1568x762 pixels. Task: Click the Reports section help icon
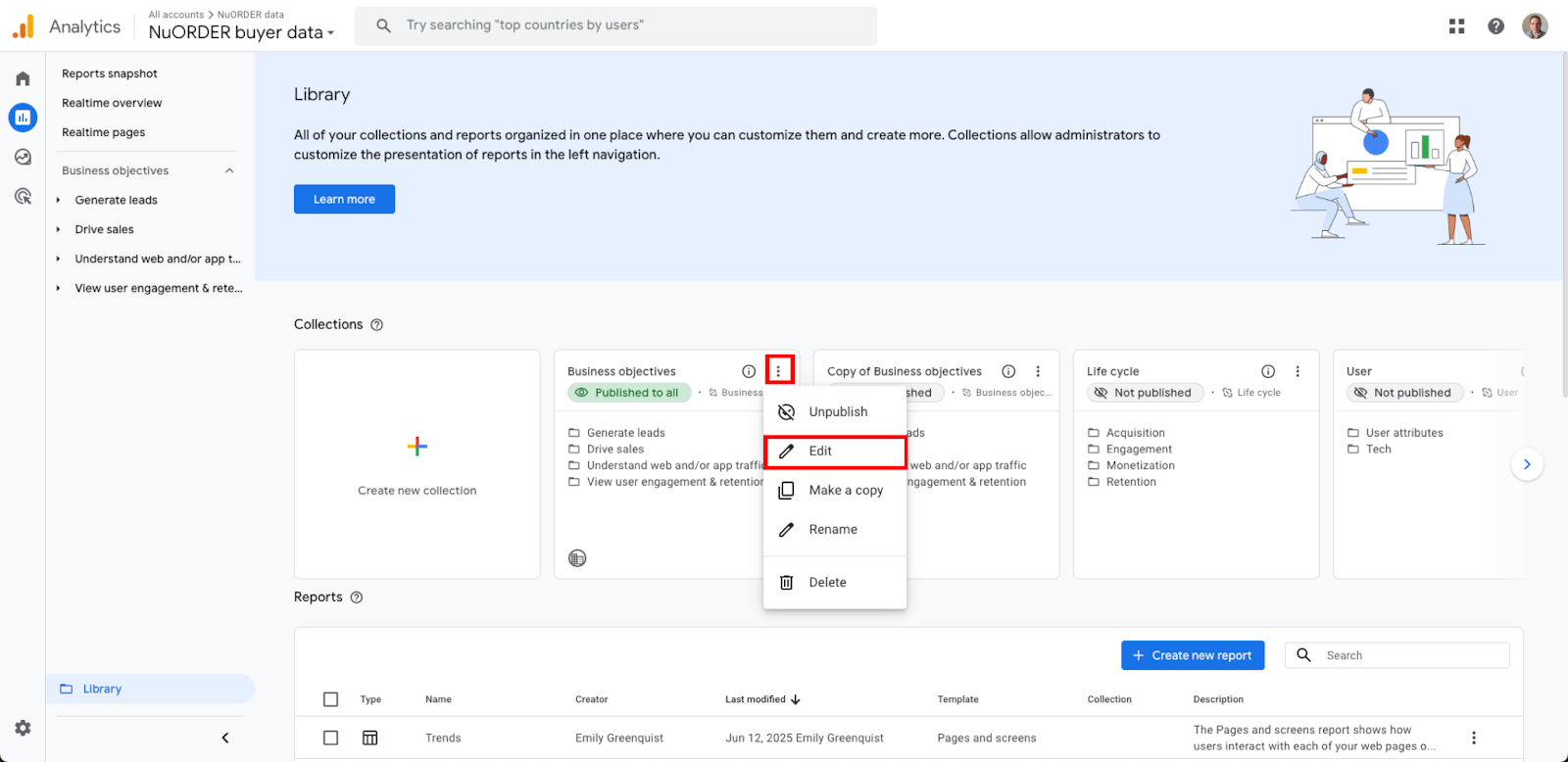[357, 597]
